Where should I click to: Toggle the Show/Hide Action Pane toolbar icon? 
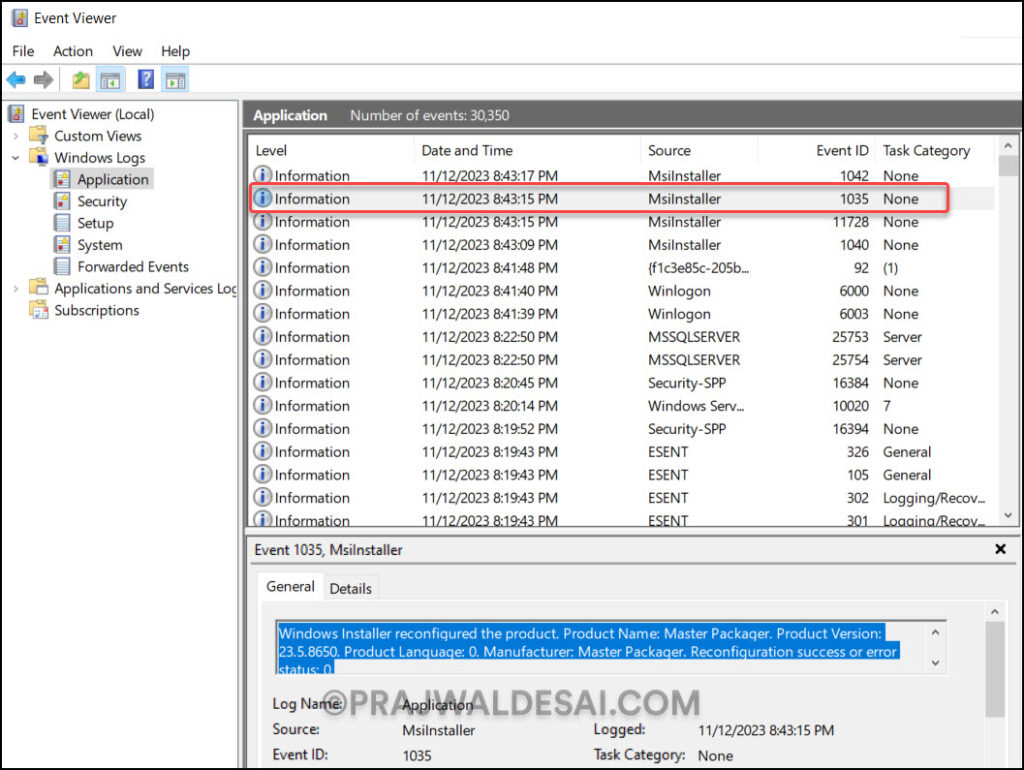(x=175, y=80)
